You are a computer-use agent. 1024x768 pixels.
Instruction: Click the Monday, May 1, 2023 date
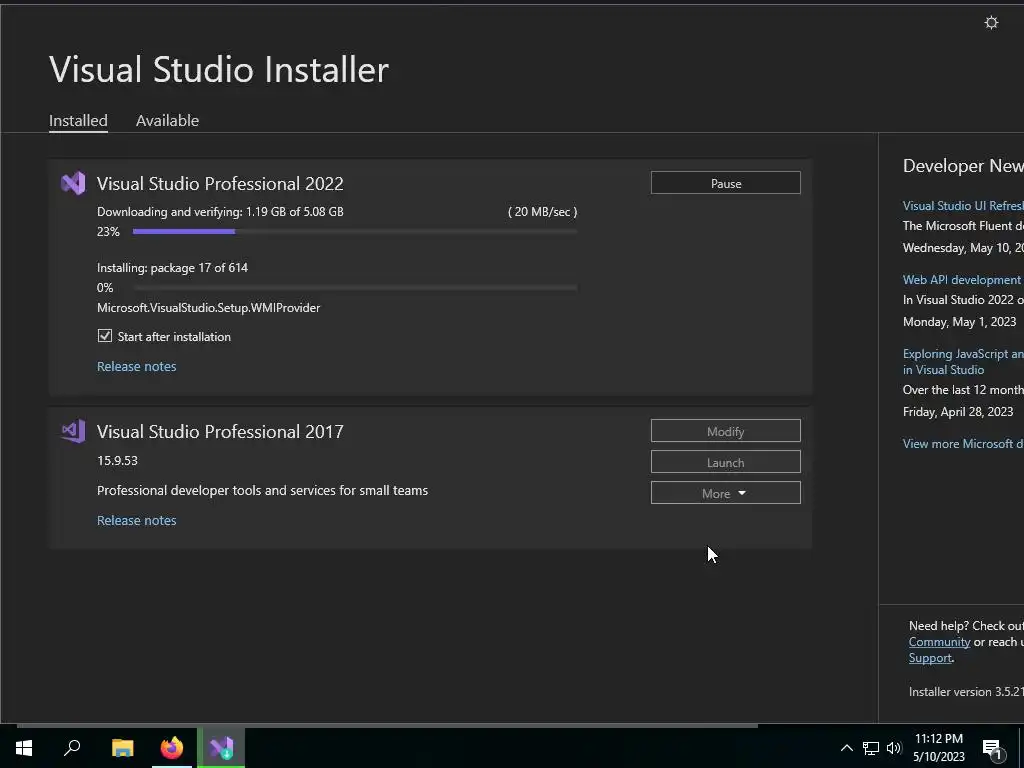pos(959,322)
